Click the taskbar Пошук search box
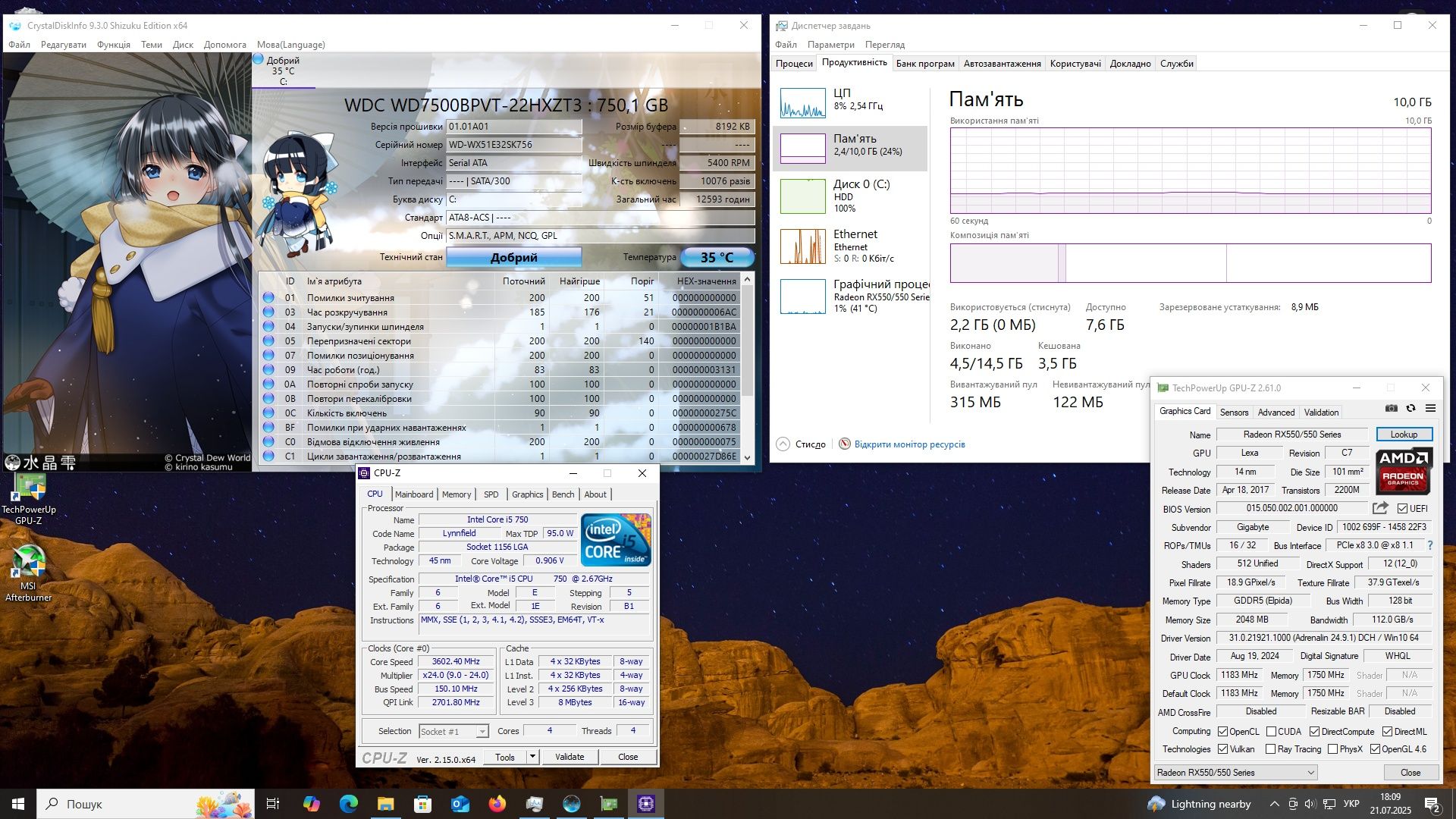1456x819 pixels. (146, 804)
